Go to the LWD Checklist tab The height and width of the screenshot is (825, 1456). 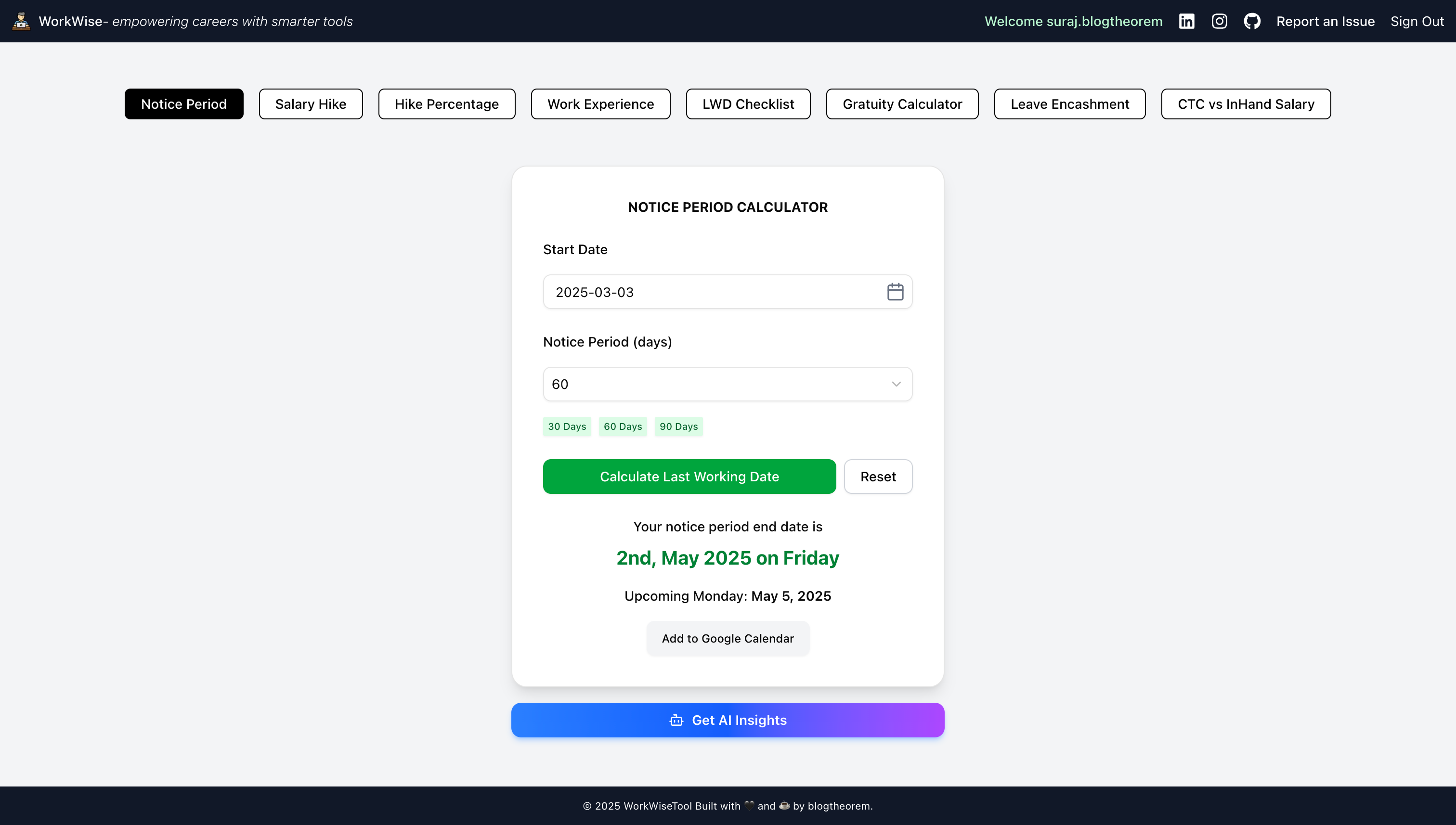pyautogui.click(x=748, y=104)
